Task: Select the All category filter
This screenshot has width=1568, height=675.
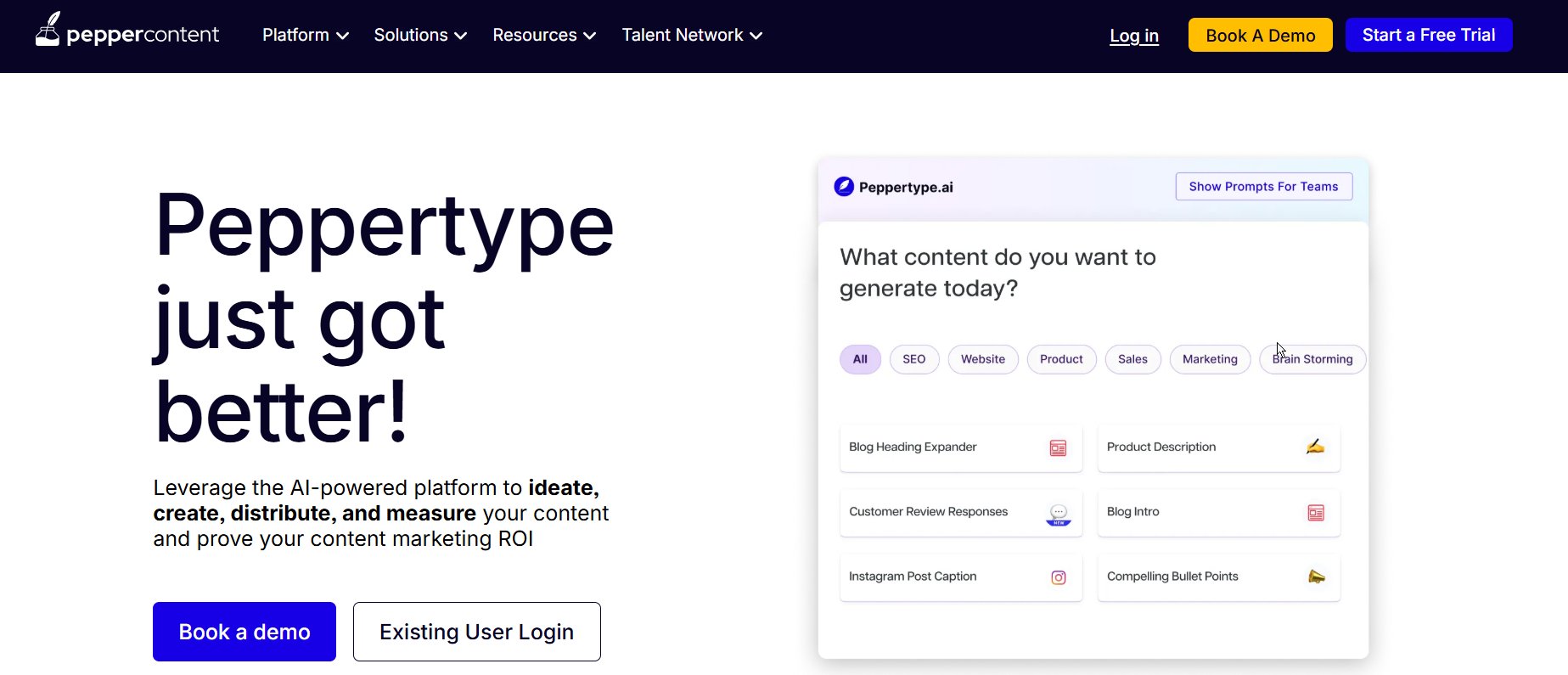Action: click(x=860, y=359)
